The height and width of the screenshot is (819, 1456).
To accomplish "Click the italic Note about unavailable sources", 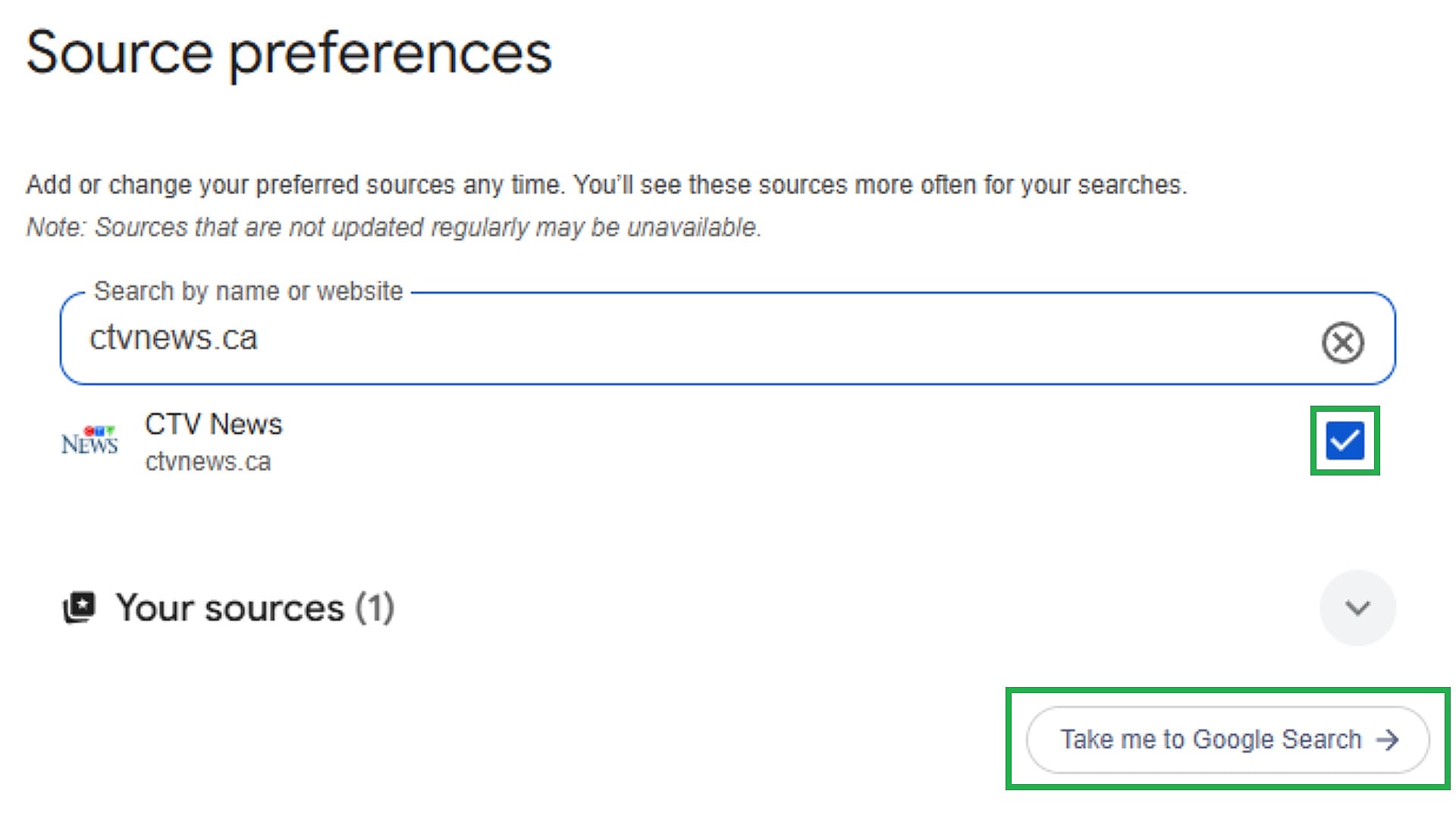I will point(394,227).
